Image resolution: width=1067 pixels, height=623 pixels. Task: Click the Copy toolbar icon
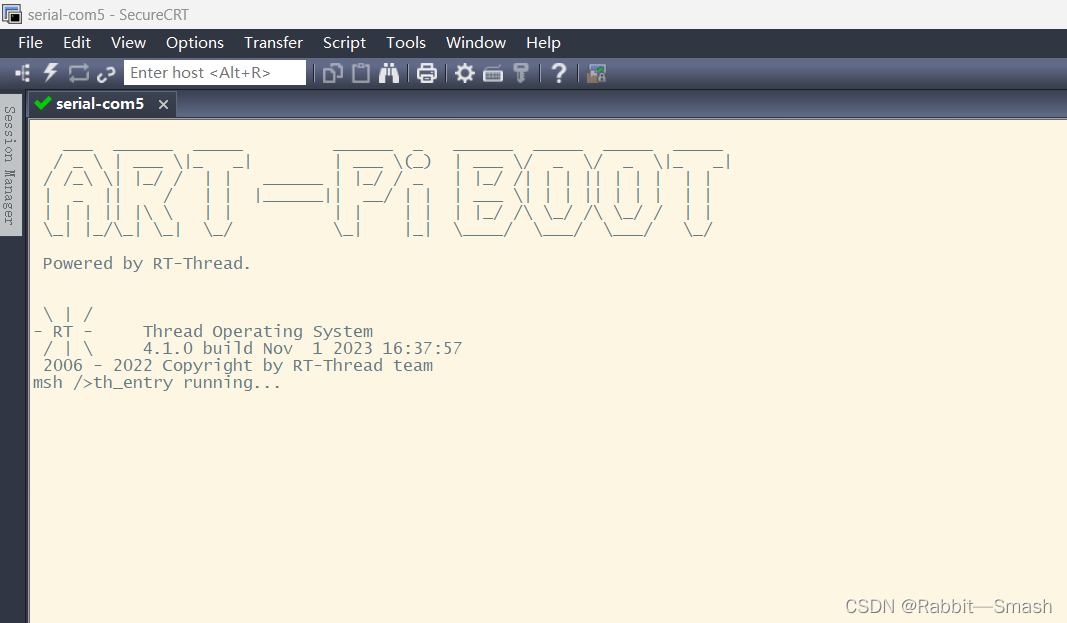pos(333,73)
